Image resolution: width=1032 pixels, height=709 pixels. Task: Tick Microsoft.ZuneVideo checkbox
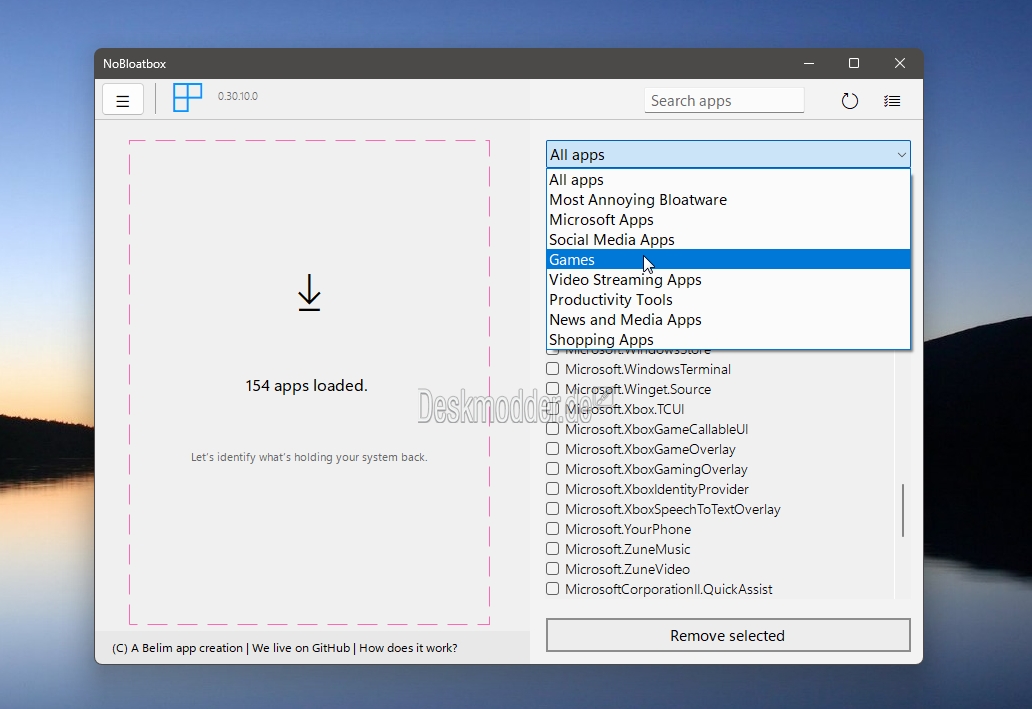tap(553, 569)
